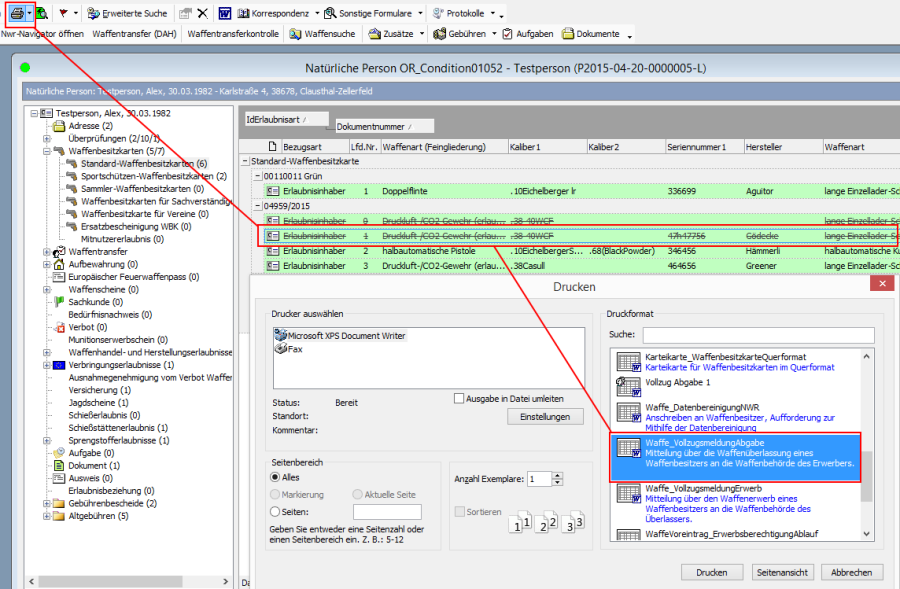Collapse the Waffenbesitzkarten tree node
This screenshot has height=589, width=900.
(x=47, y=151)
